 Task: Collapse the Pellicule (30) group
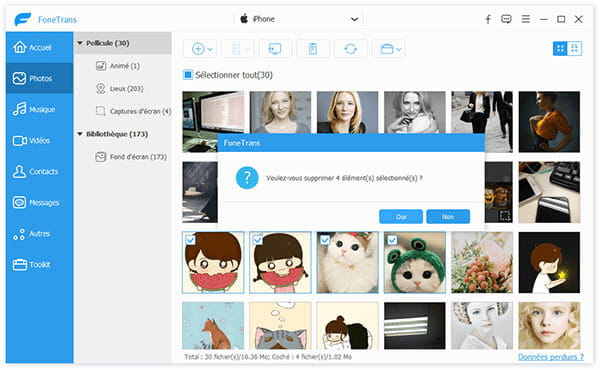(x=80, y=43)
